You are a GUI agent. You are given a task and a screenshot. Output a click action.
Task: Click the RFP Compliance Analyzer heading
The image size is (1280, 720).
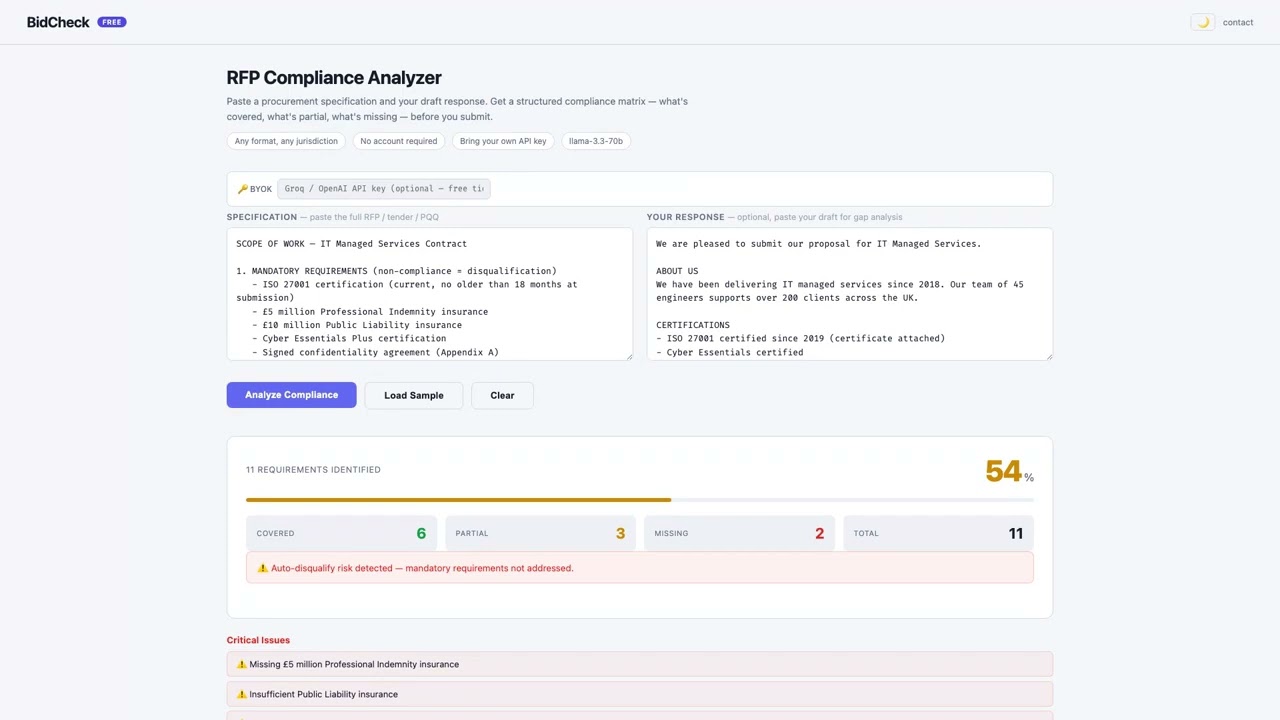point(334,77)
